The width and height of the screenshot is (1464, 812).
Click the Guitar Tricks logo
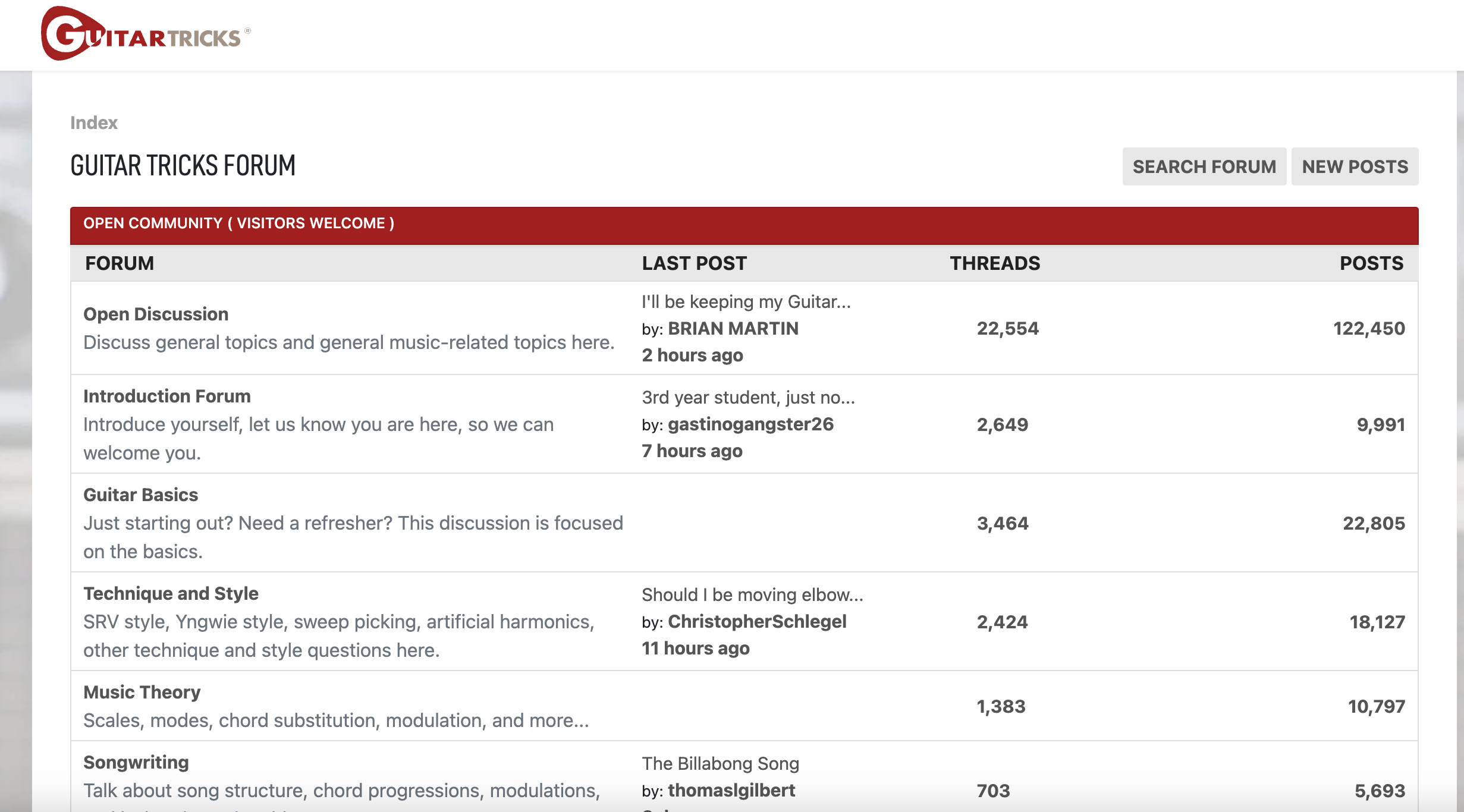click(146, 34)
